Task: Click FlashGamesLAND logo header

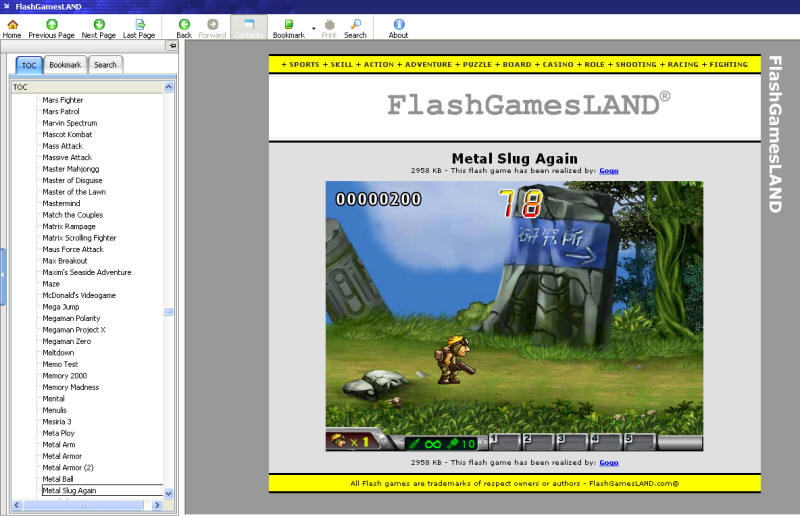Action: (x=529, y=105)
